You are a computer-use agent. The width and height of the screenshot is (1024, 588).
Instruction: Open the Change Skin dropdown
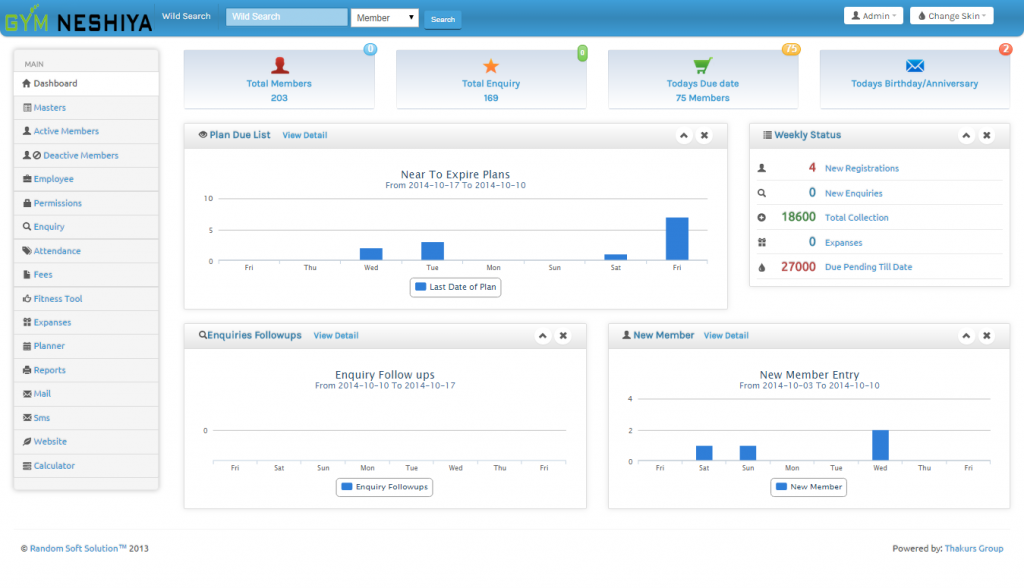tap(952, 16)
